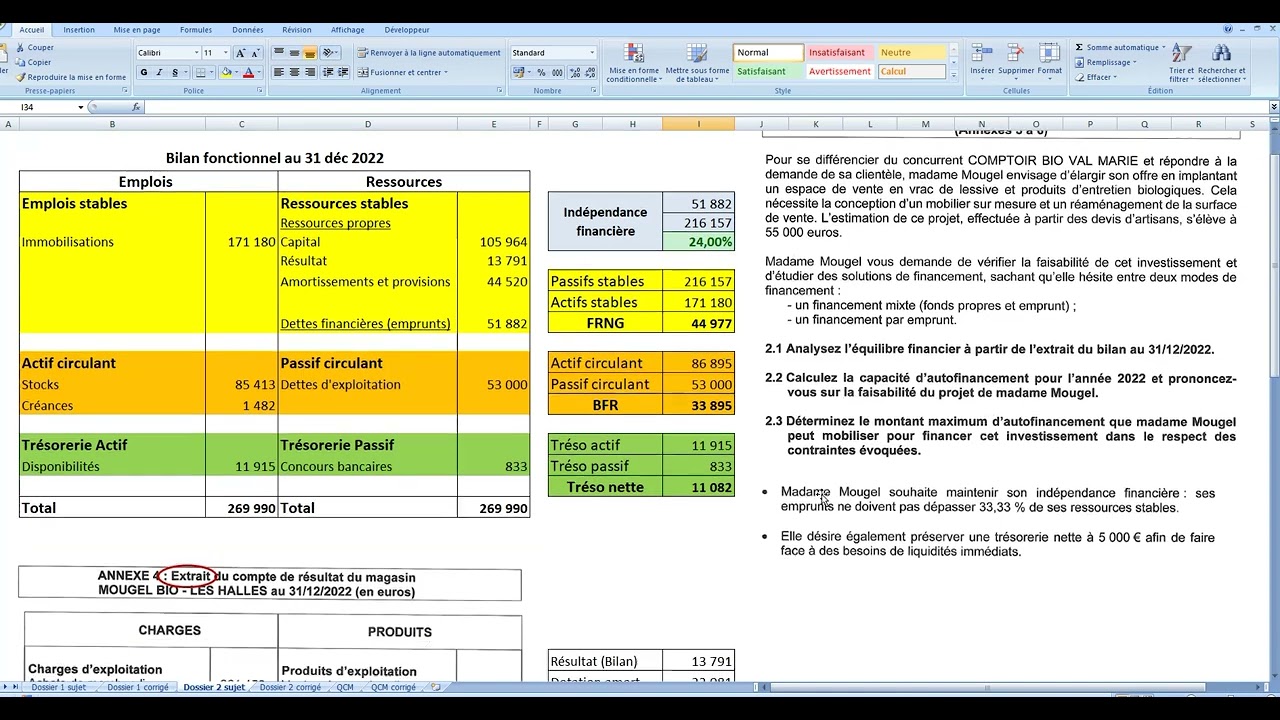1280x720 pixels.
Task: Open the Insertion ribbon tab
Action: (x=79, y=30)
